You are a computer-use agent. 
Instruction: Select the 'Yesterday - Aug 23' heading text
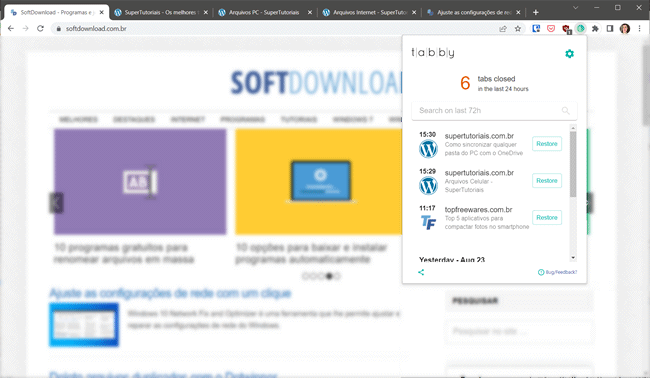point(451,260)
